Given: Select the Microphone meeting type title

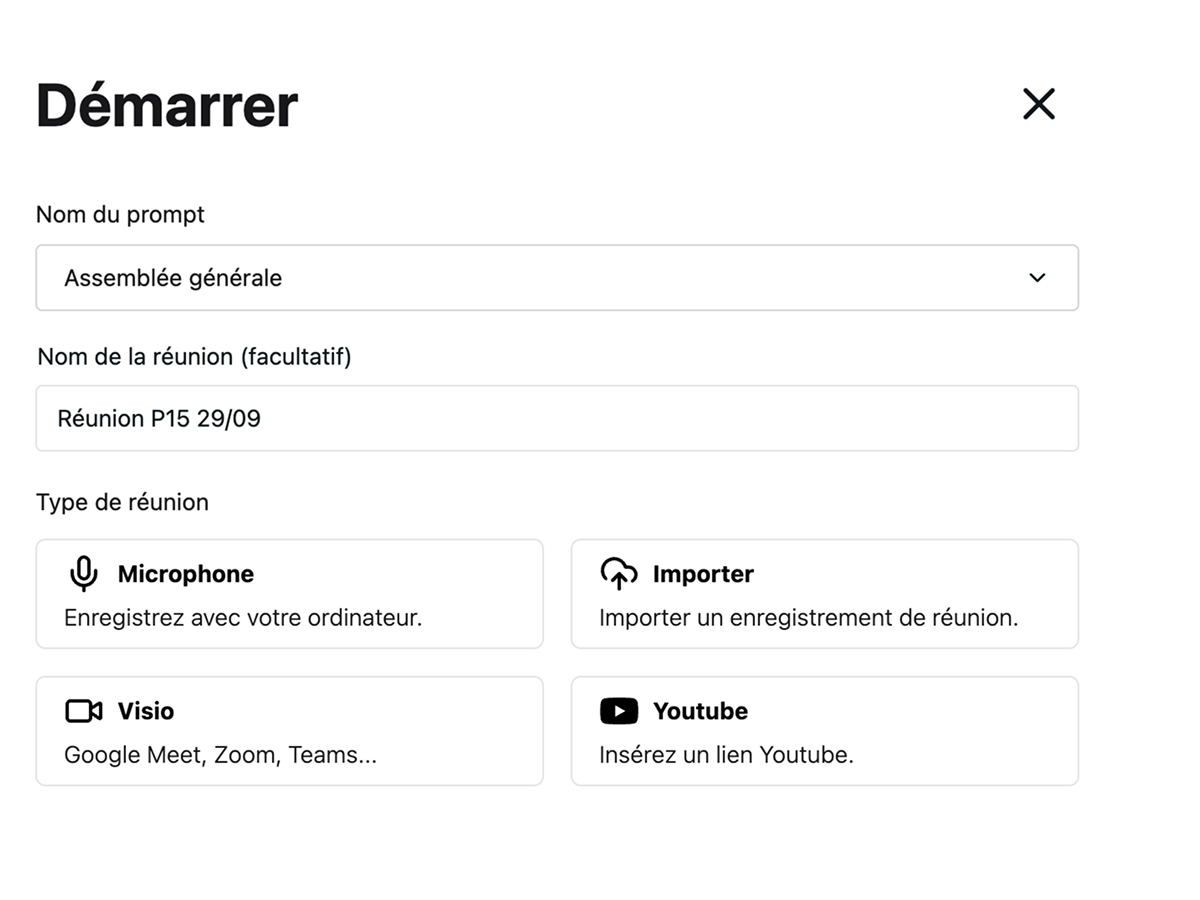Looking at the screenshot, I should pos(186,574).
